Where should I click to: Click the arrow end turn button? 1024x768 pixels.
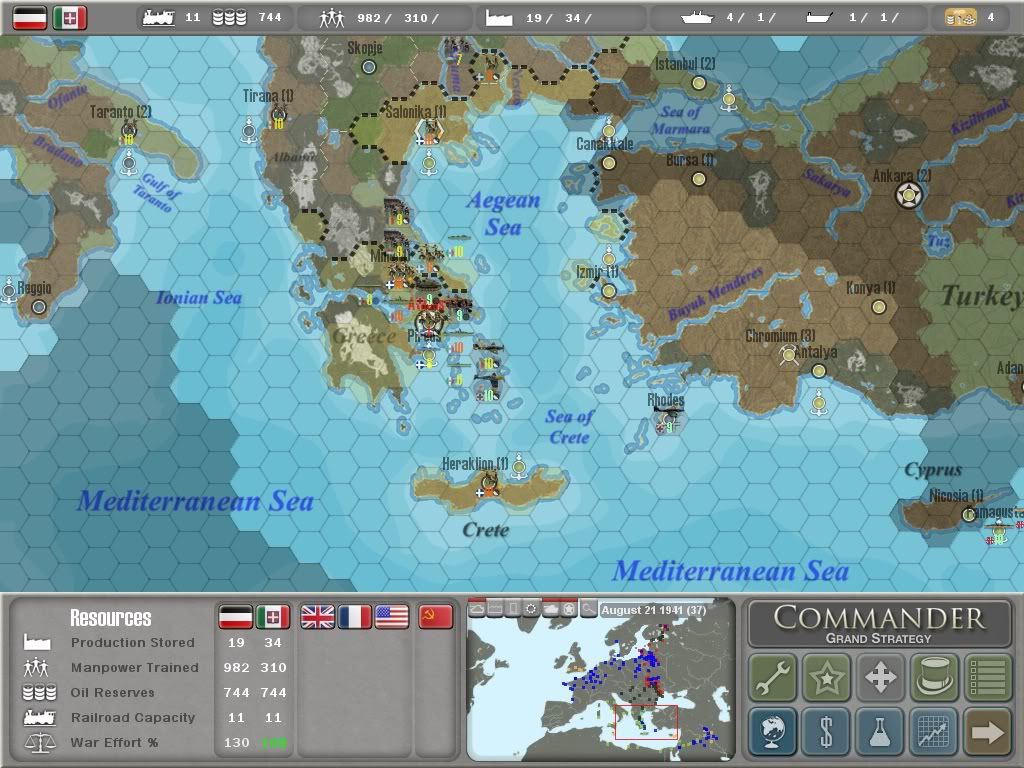(x=987, y=731)
